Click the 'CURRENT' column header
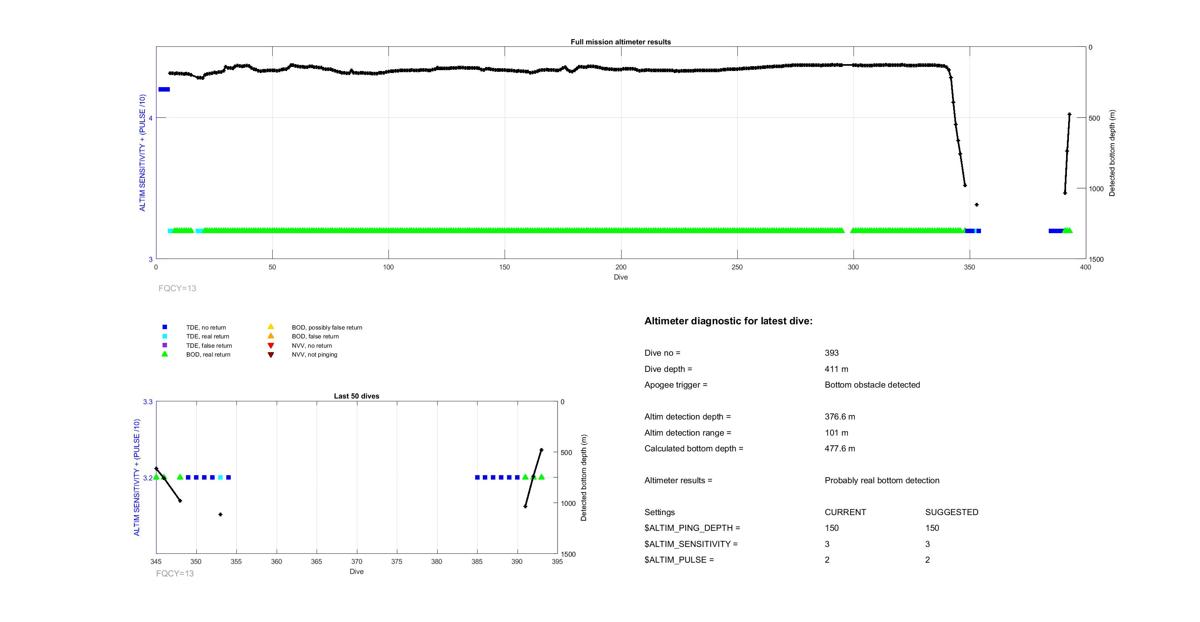This screenshot has width=1200, height=622. [845, 513]
